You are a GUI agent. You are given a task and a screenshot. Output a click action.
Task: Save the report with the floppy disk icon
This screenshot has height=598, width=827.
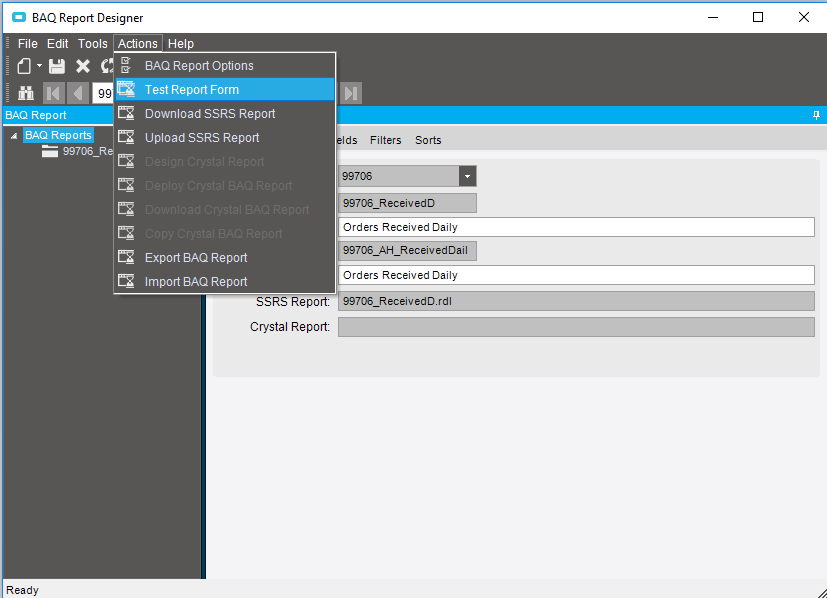(57, 66)
